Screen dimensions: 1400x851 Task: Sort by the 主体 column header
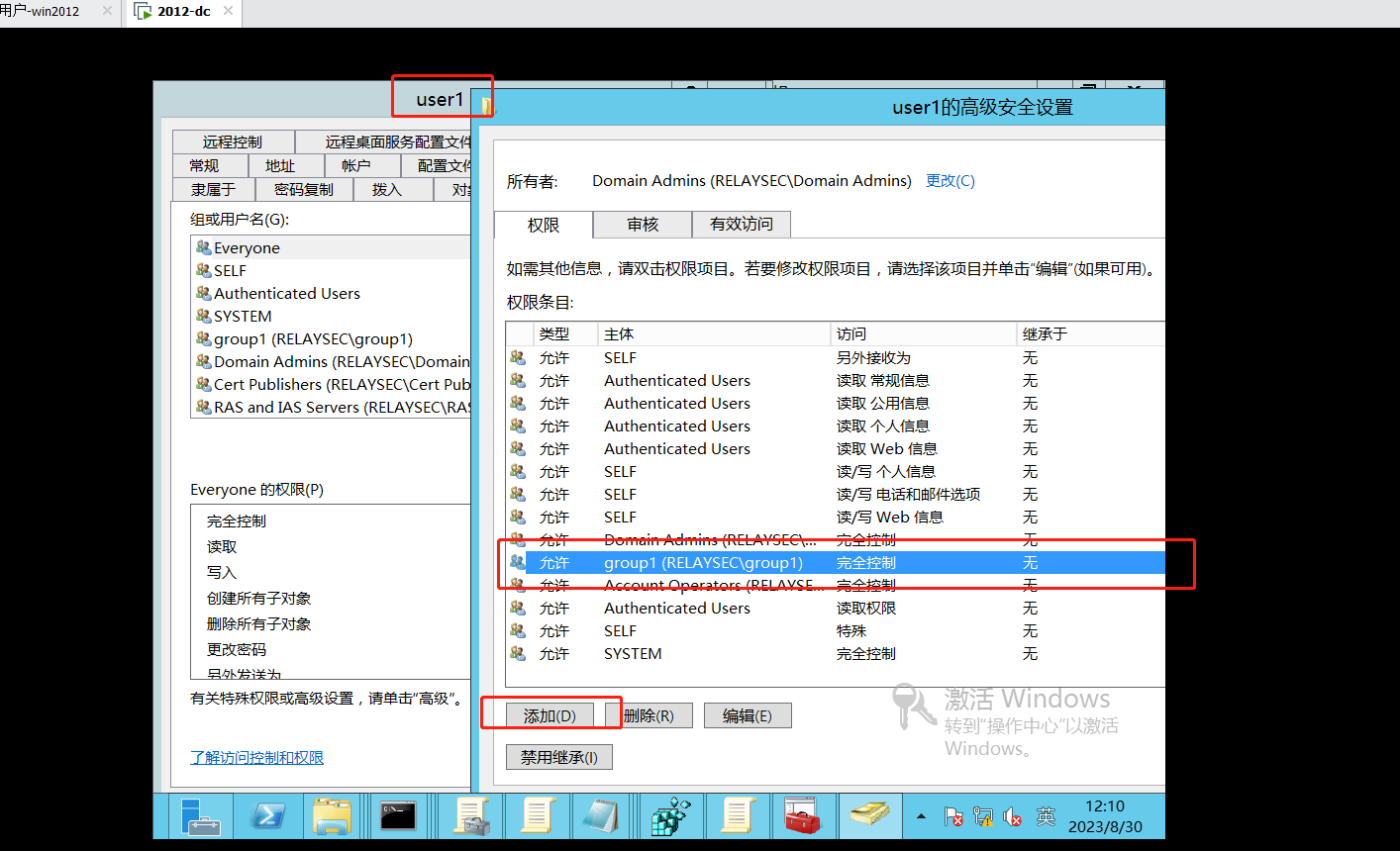(x=714, y=333)
